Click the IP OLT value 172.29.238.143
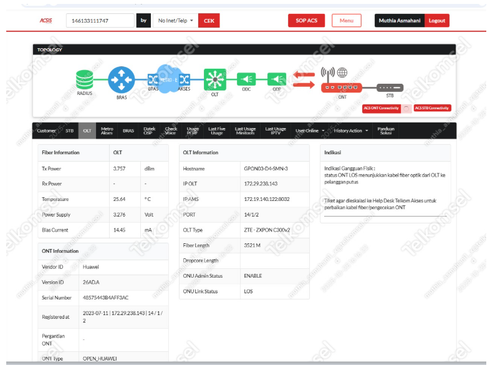 [261, 184]
